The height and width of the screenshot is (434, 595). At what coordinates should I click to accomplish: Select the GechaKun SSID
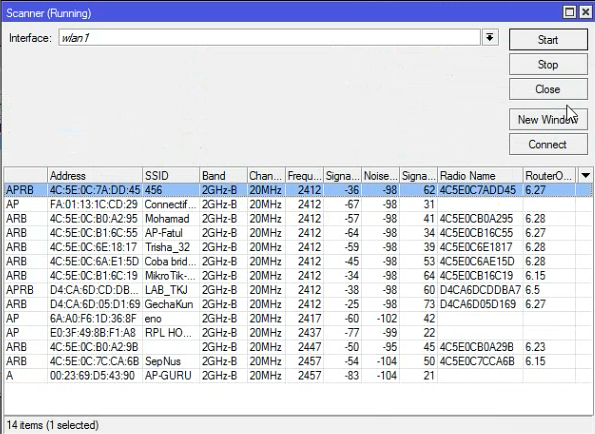pyautogui.click(x=169, y=304)
